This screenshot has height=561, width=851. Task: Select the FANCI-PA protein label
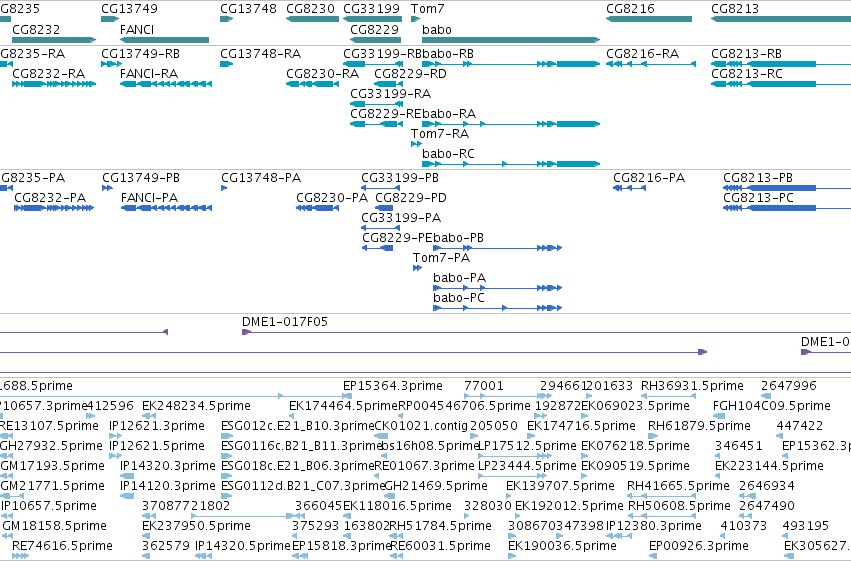[149, 198]
